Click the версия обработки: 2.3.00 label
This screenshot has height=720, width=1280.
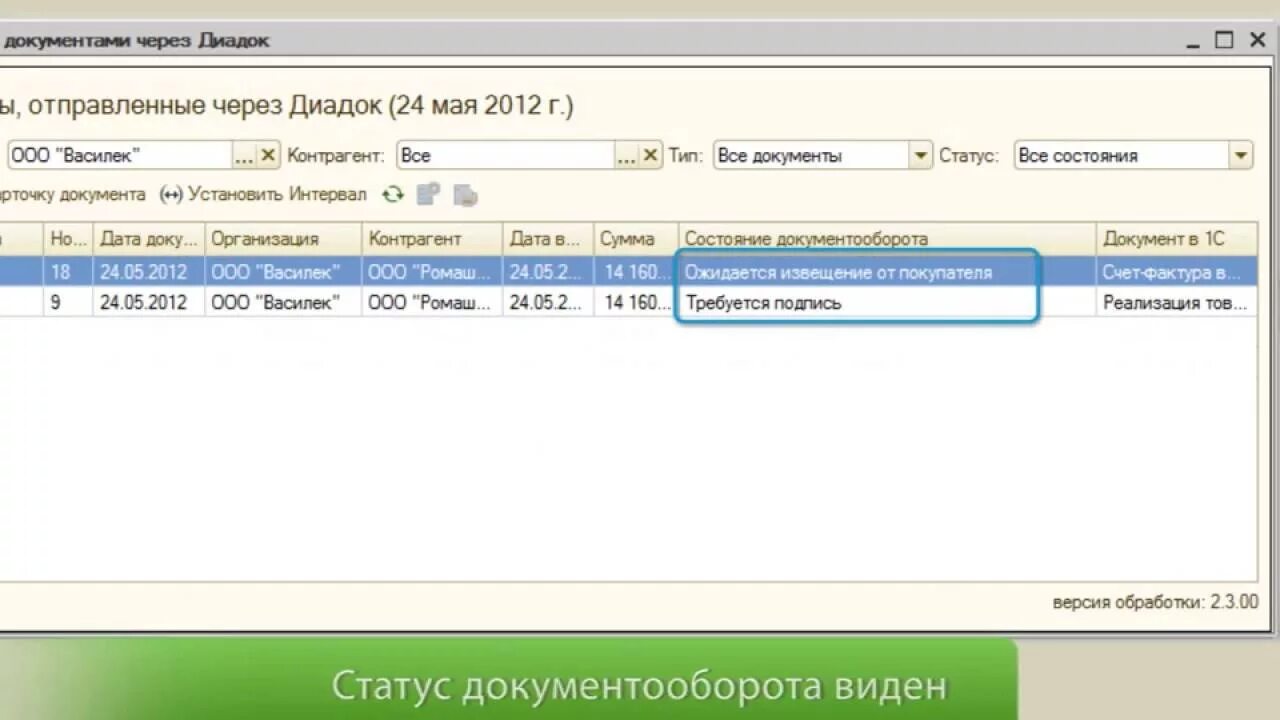pyautogui.click(x=1155, y=602)
